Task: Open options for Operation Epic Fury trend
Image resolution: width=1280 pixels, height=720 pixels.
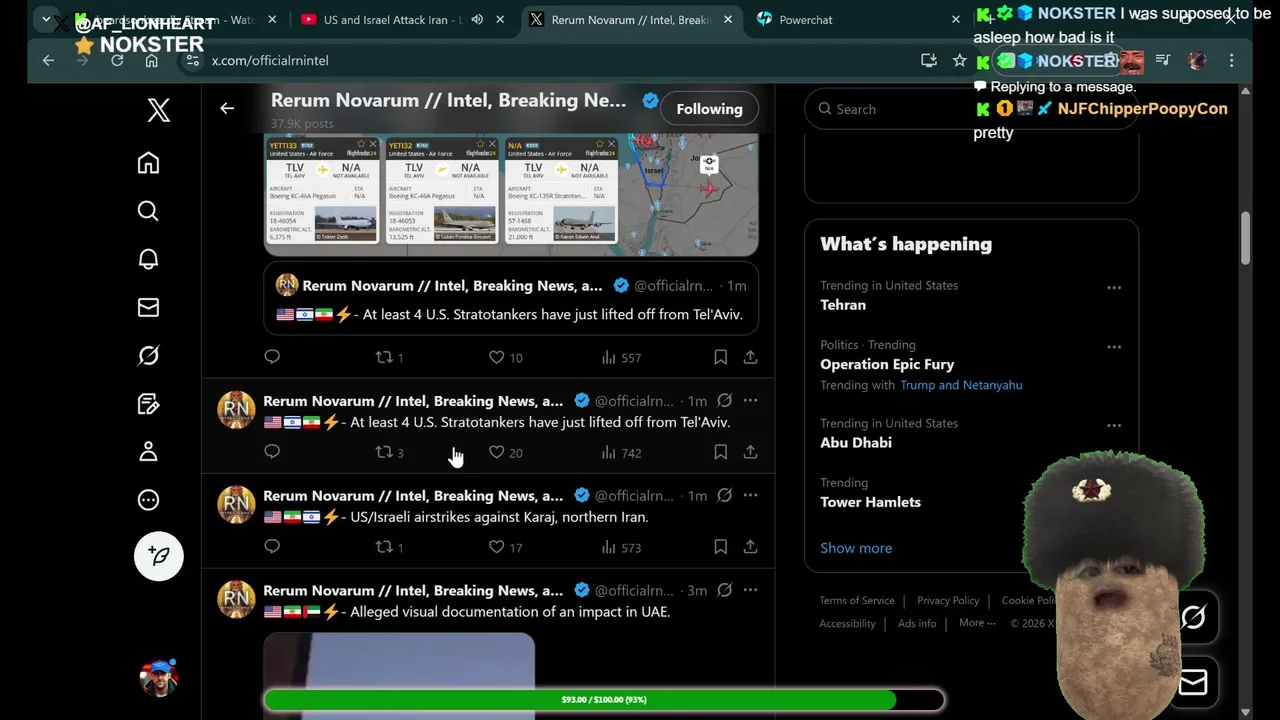Action: [x=1114, y=346]
